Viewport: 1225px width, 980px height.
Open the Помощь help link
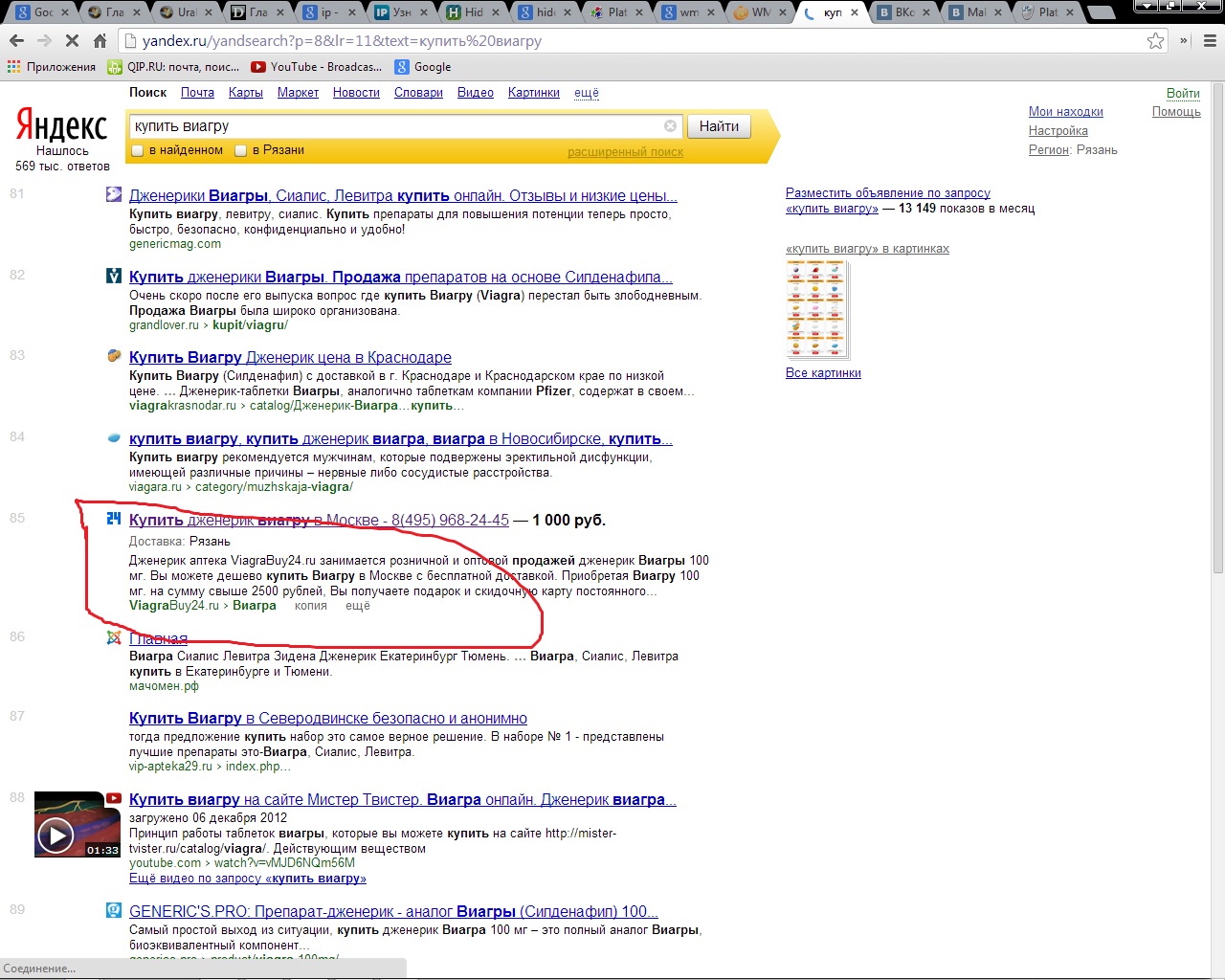pyautogui.click(x=1176, y=112)
